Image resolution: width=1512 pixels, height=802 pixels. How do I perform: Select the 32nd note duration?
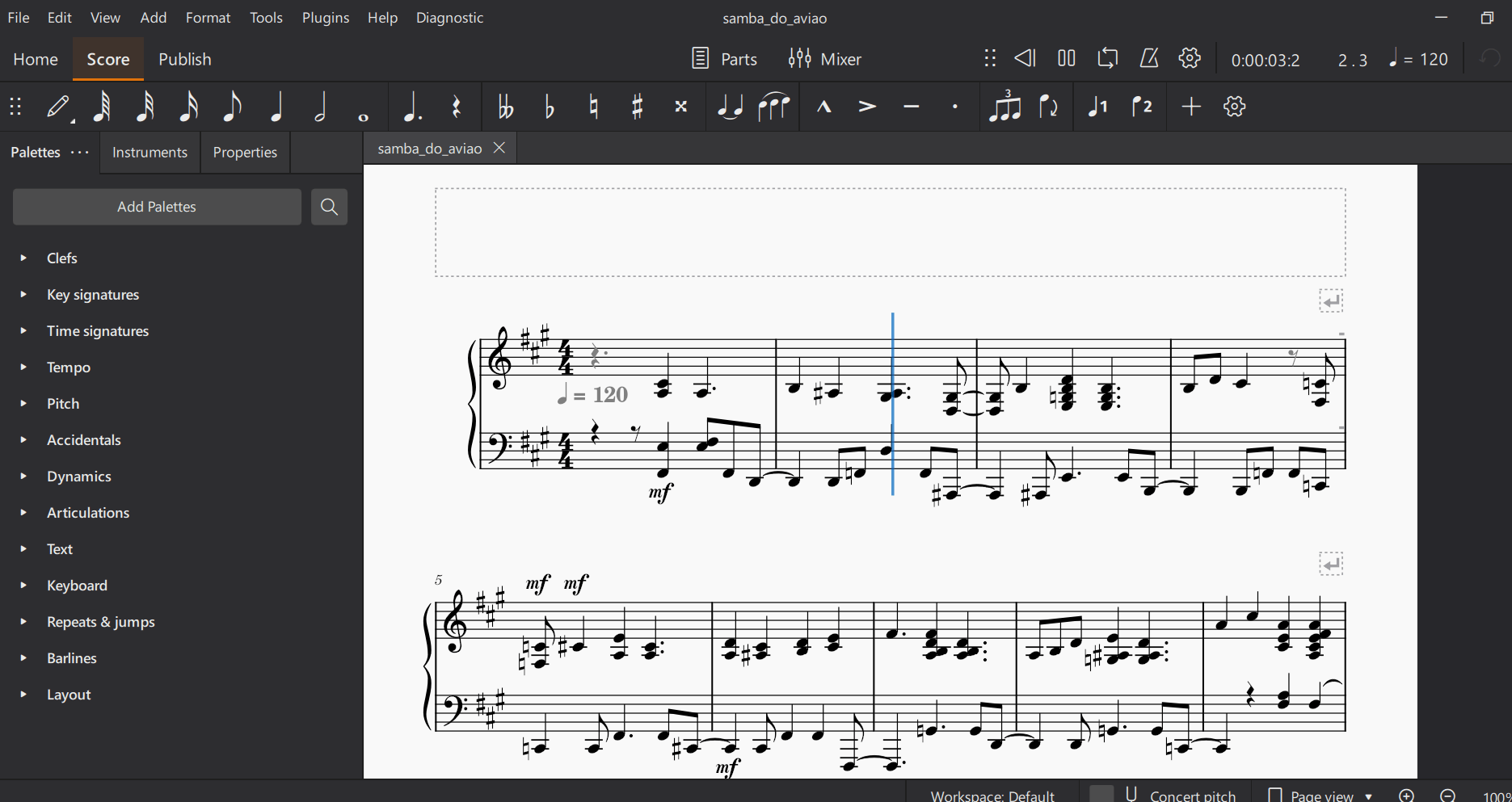(145, 107)
